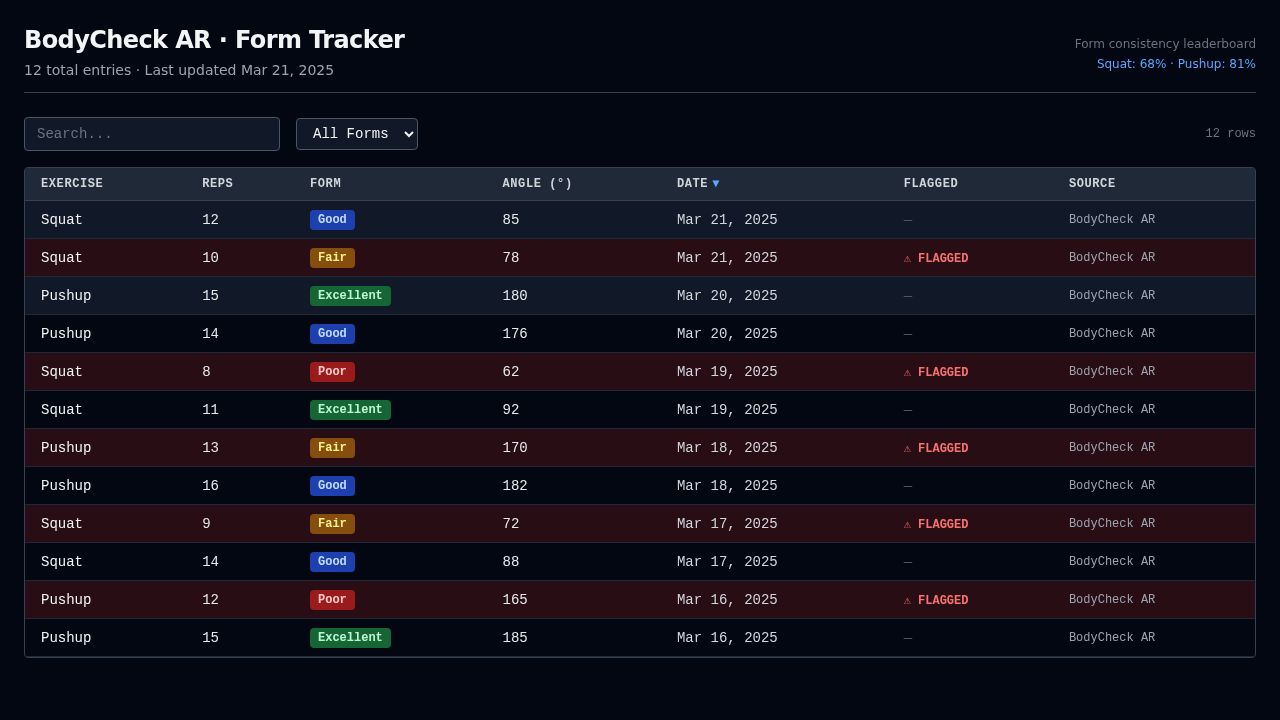This screenshot has height=720, width=1280.
Task: Click Good badge on Pushup 16-rep row
Action: [x=332, y=486]
